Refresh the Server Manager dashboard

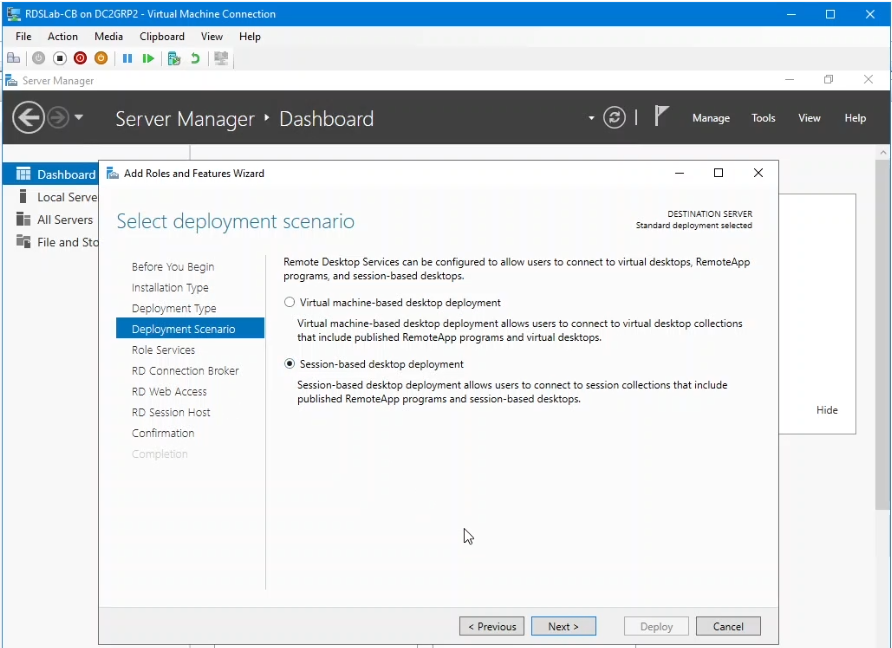click(616, 118)
